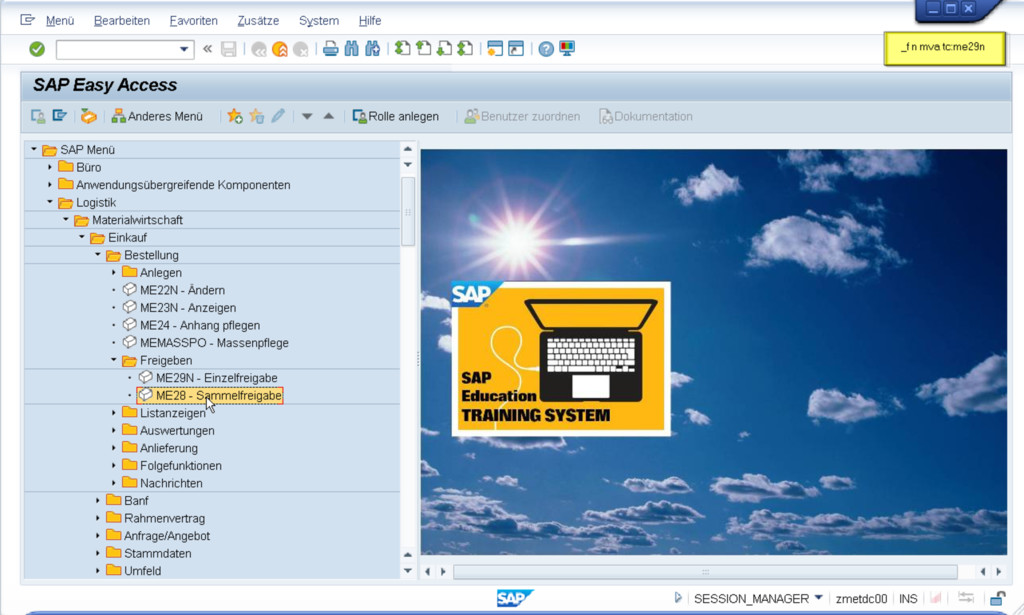
Task: Collapse the Freigeben folder
Action: [114, 360]
